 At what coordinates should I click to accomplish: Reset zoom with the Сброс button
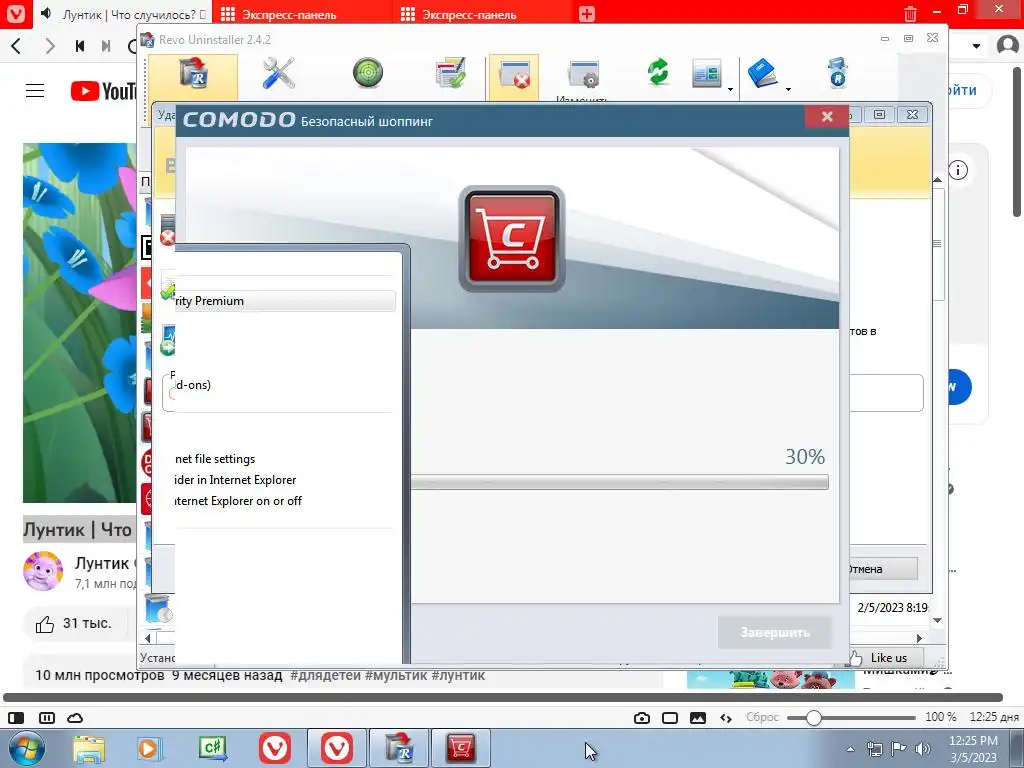coord(762,717)
